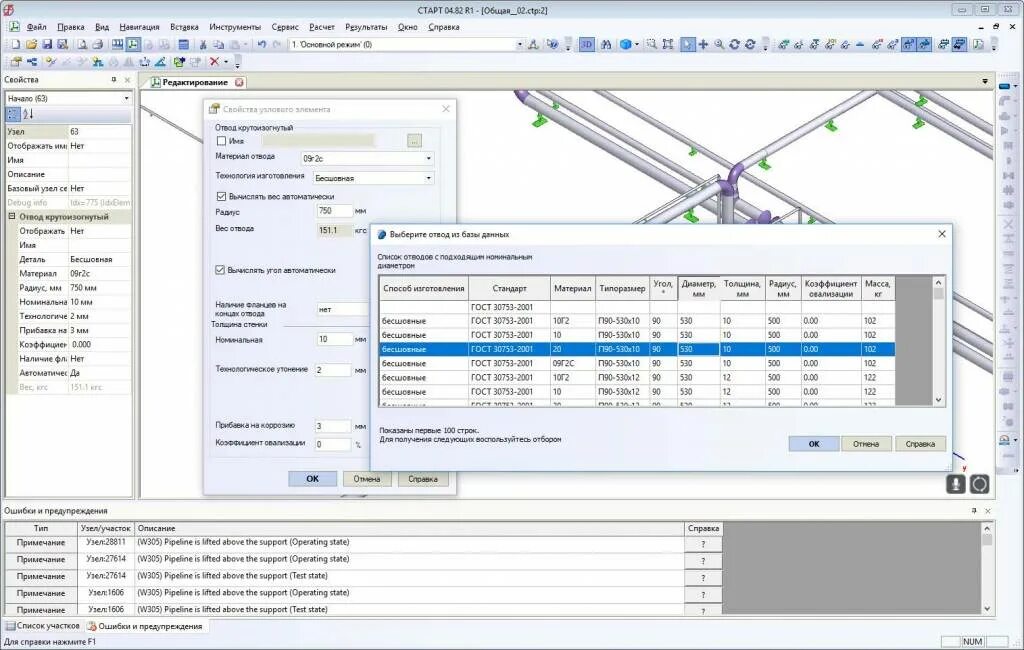Open the Файл menu

coord(37,27)
